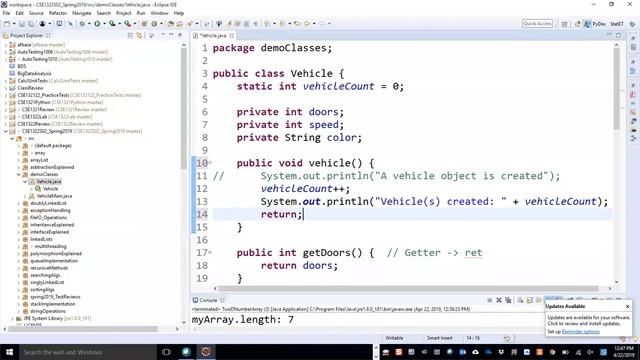Open the Debug dropdown arrow

tap(89, 24)
